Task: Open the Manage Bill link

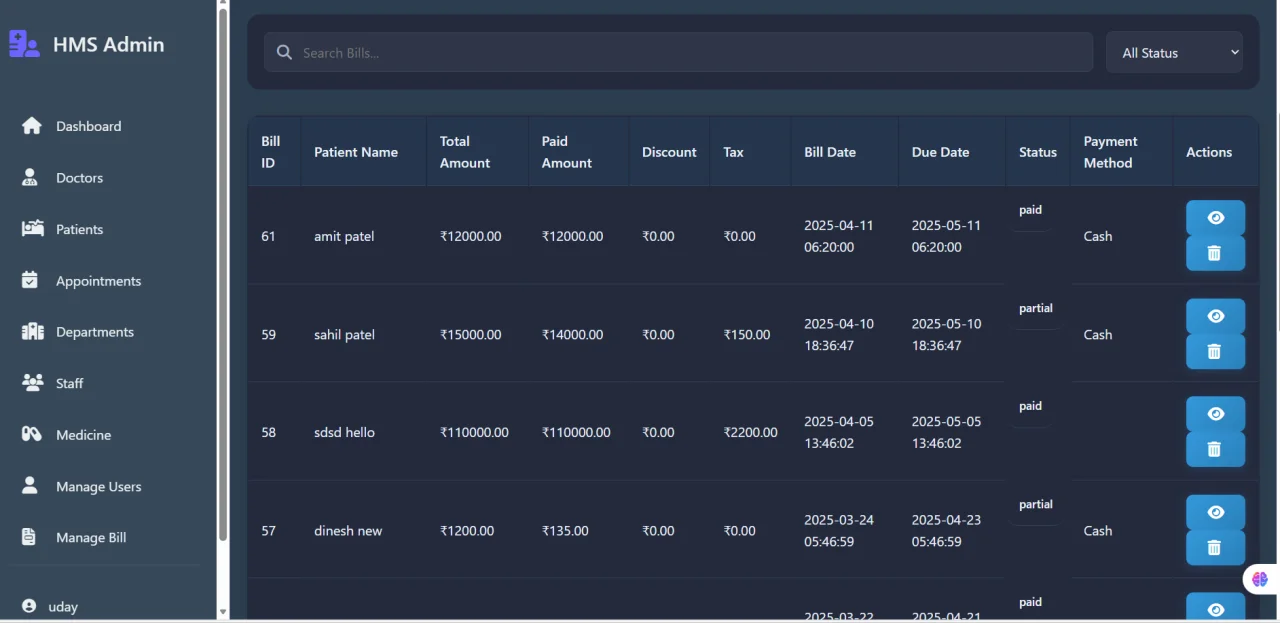Action: coord(91,538)
